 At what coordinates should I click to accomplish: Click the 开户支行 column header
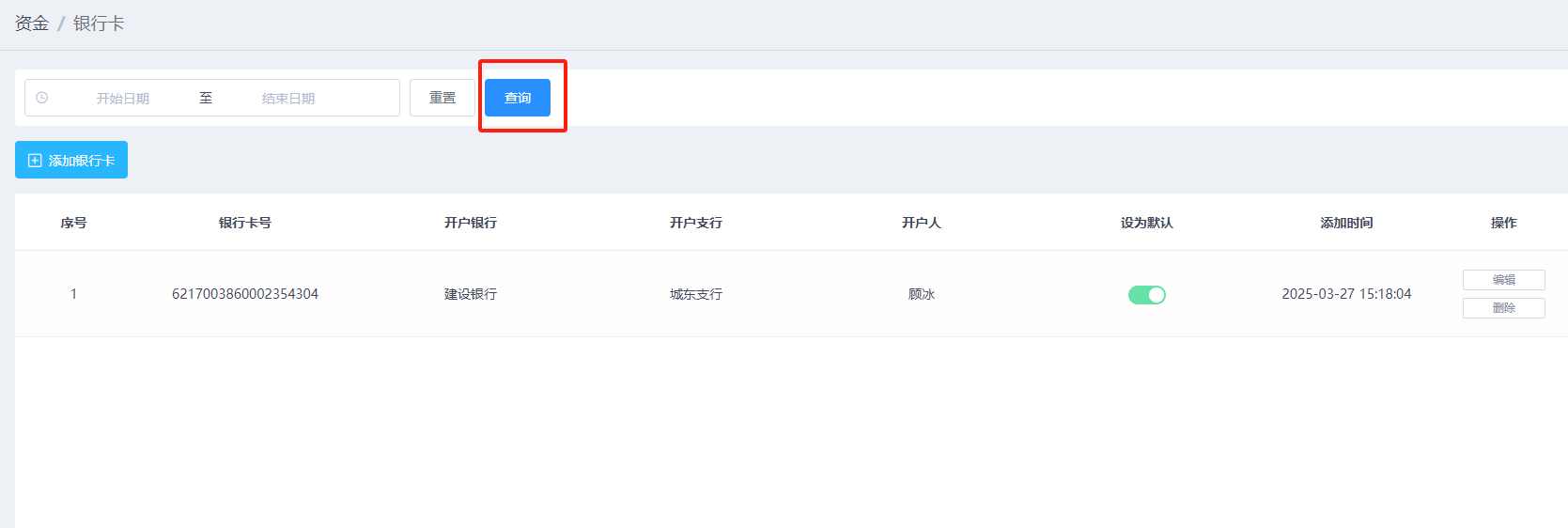[696, 223]
